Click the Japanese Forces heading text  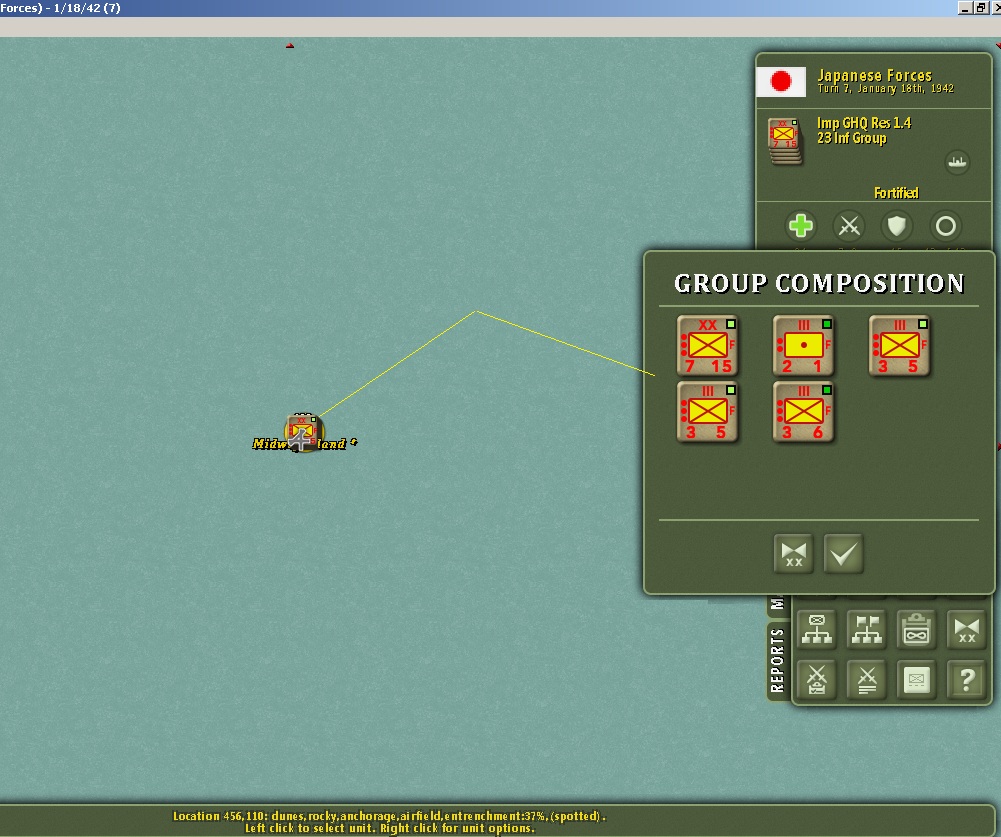point(874,75)
